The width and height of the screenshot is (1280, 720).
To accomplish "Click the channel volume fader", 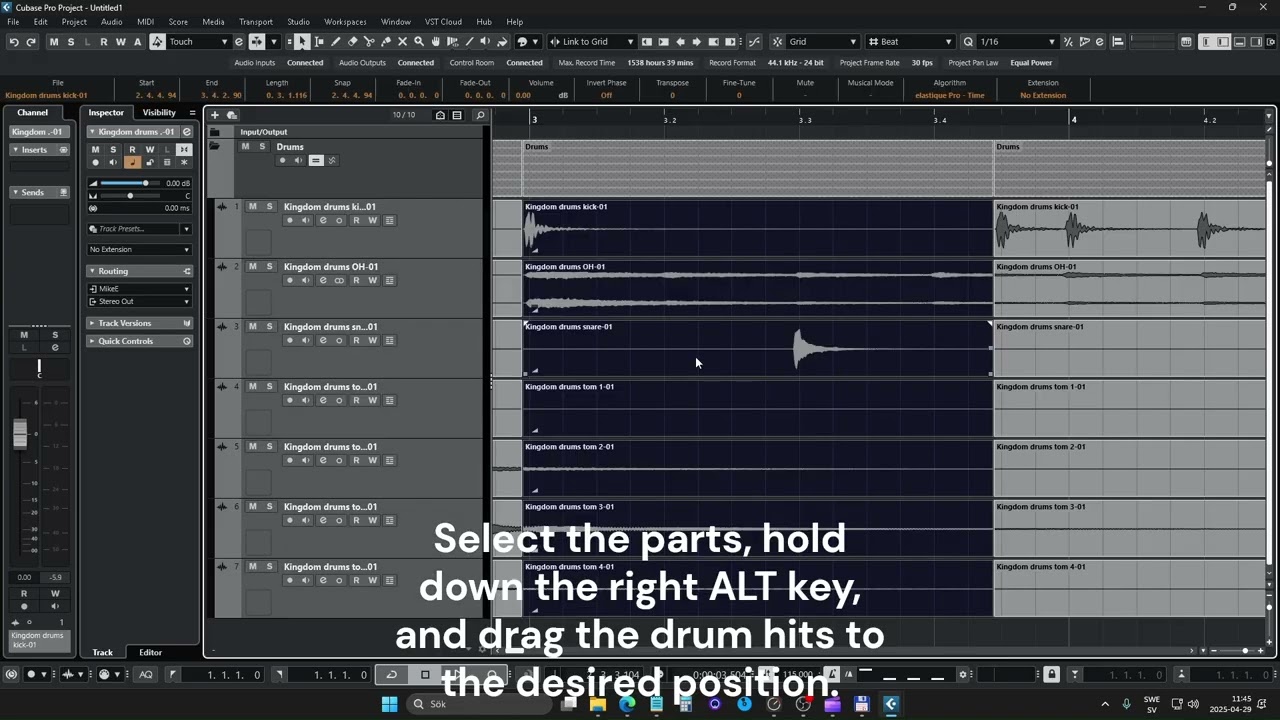I will pyautogui.click(x=20, y=433).
